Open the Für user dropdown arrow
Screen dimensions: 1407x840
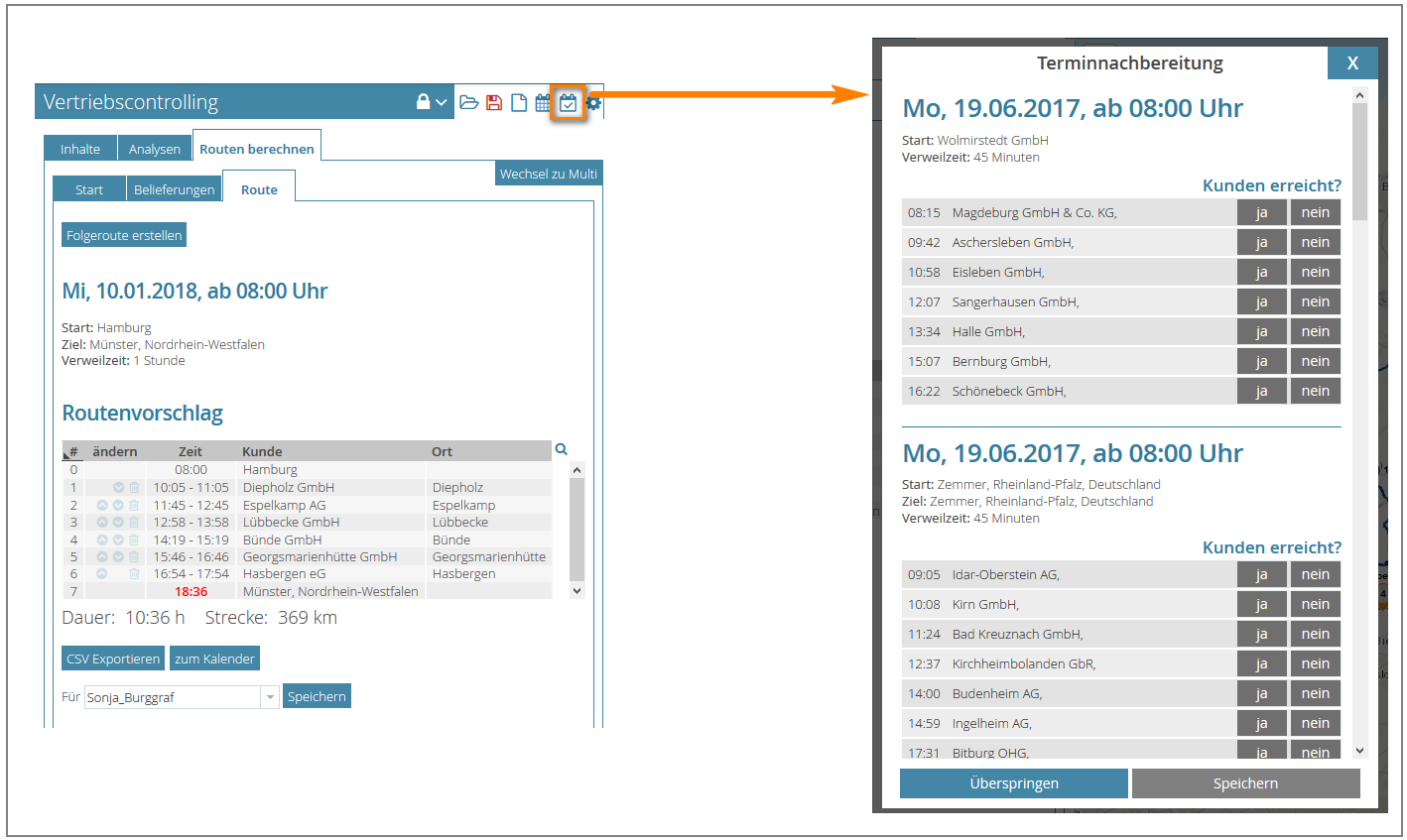coord(270,697)
